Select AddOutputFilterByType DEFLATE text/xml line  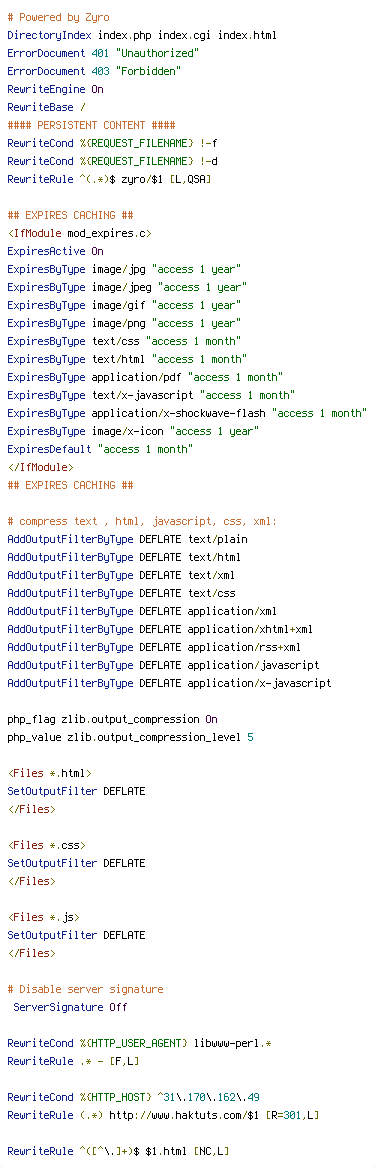pyautogui.click(x=121, y=575)
